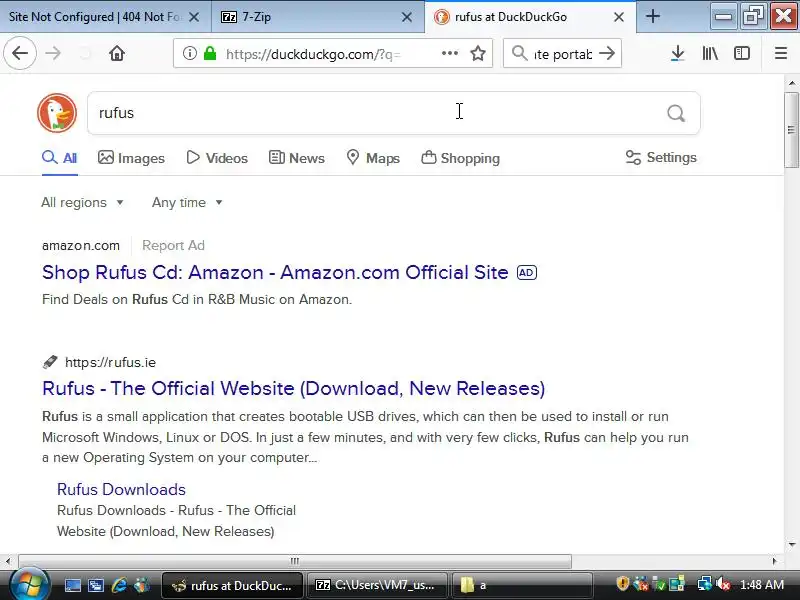Click Report Ad link
This screenshot has width=800, height=600.
[x=173, y=245]
